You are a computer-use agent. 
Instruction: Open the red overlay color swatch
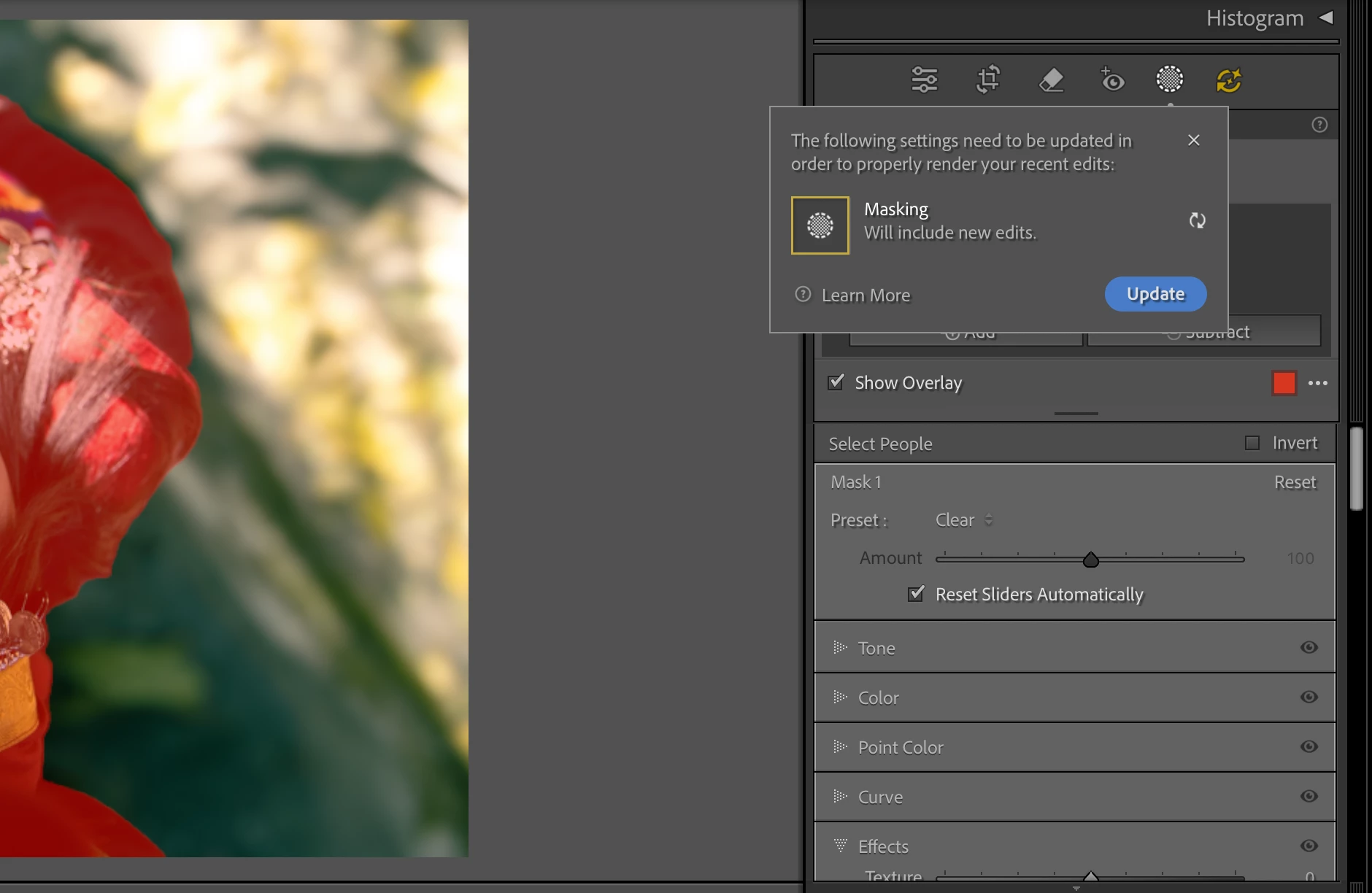click(1284, 383)
